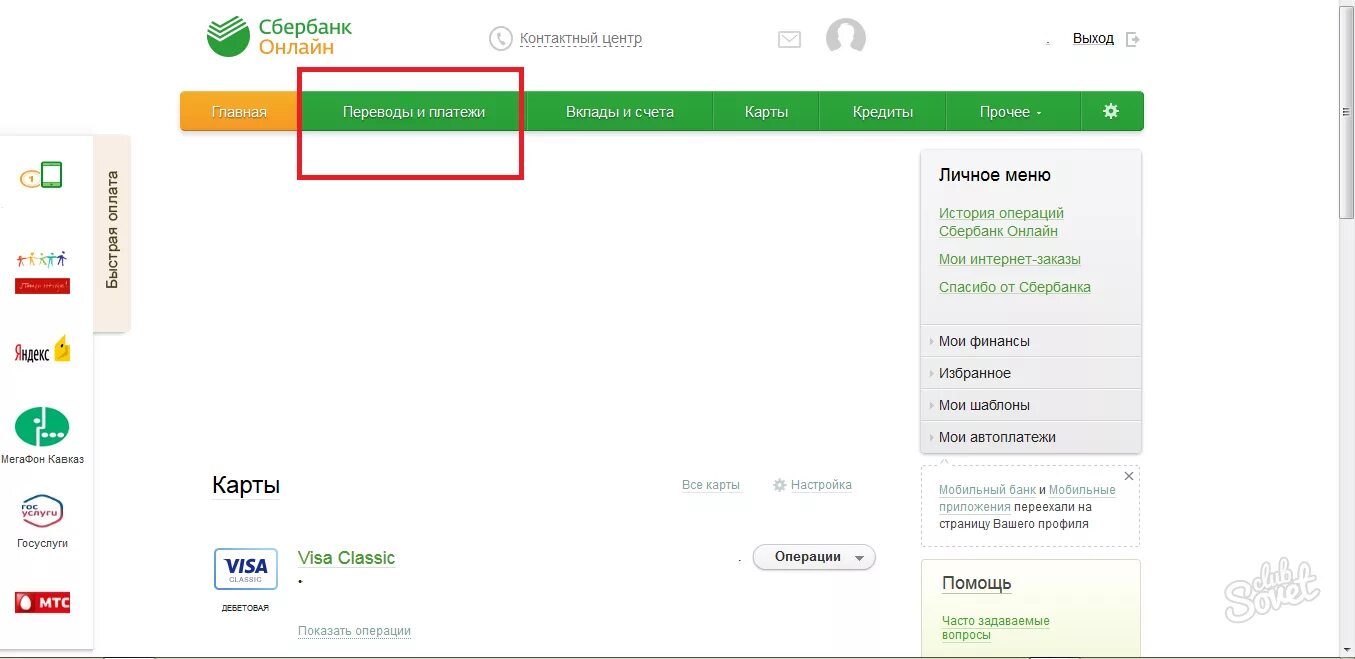Select the mobile phone payment icon in quick pay

point(41,176)
